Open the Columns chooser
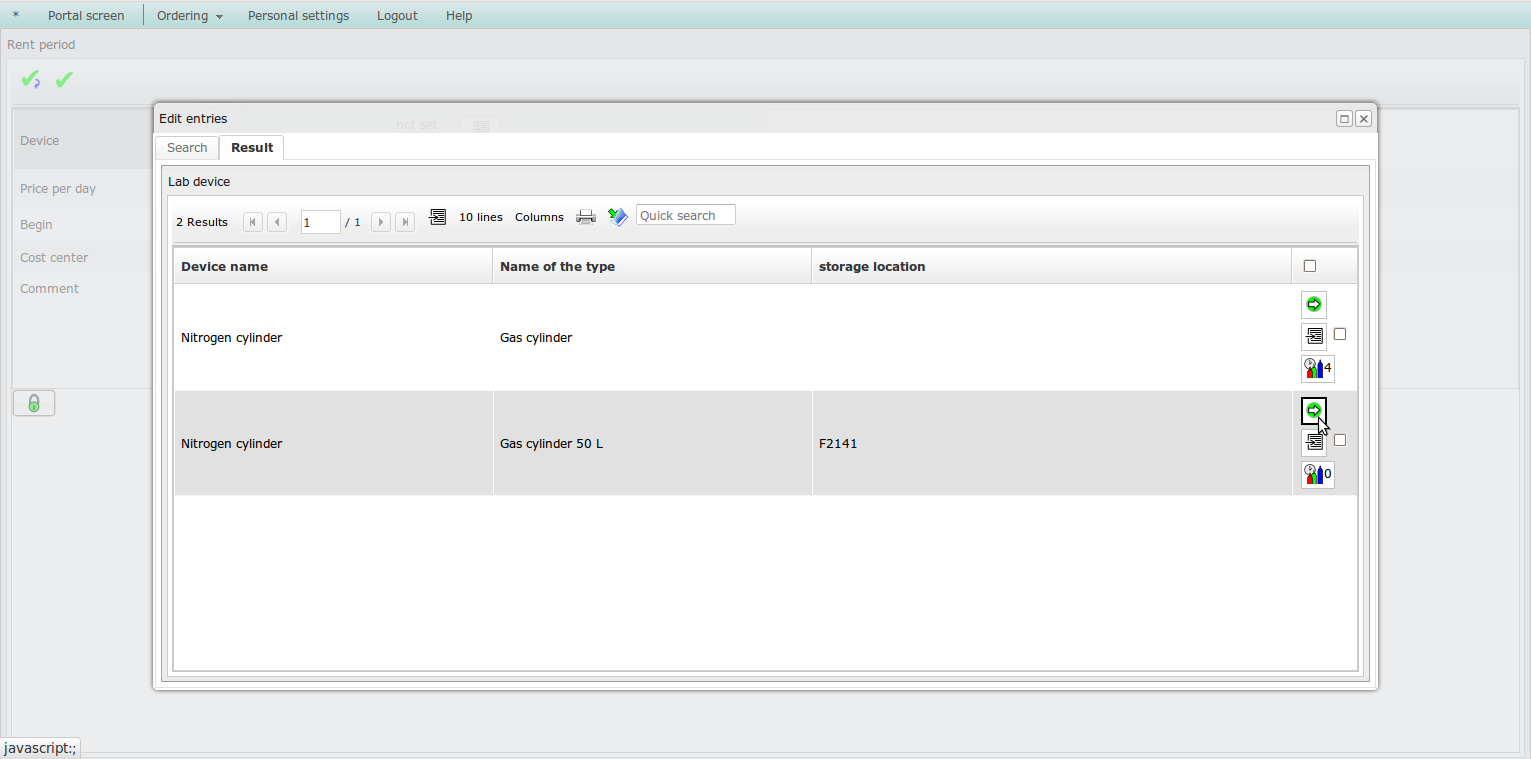 (x=539, y=217)
